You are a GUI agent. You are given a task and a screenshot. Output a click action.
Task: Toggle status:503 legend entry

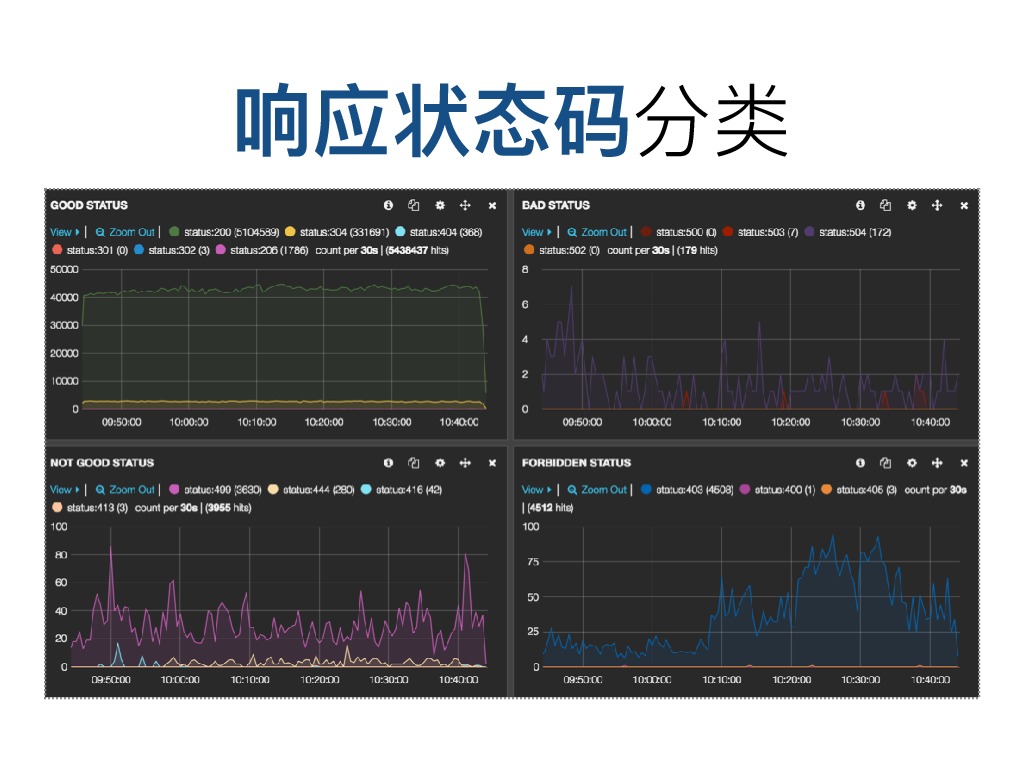(x=761, y=232)
